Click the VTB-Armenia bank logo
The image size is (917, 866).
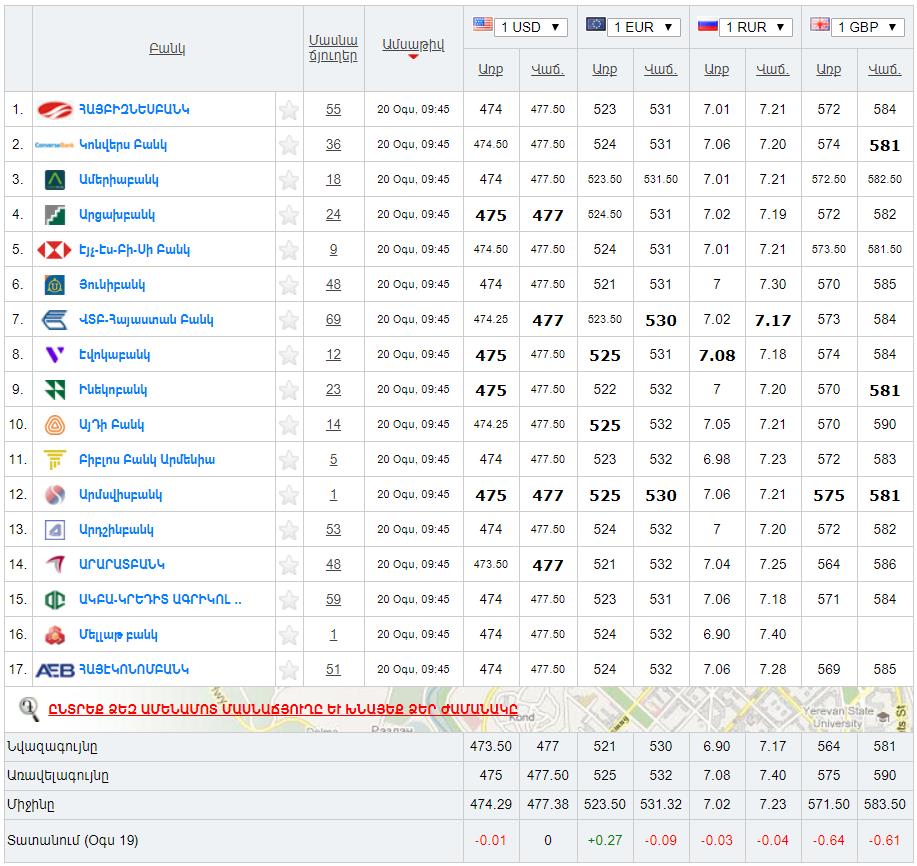coord(54,320)
